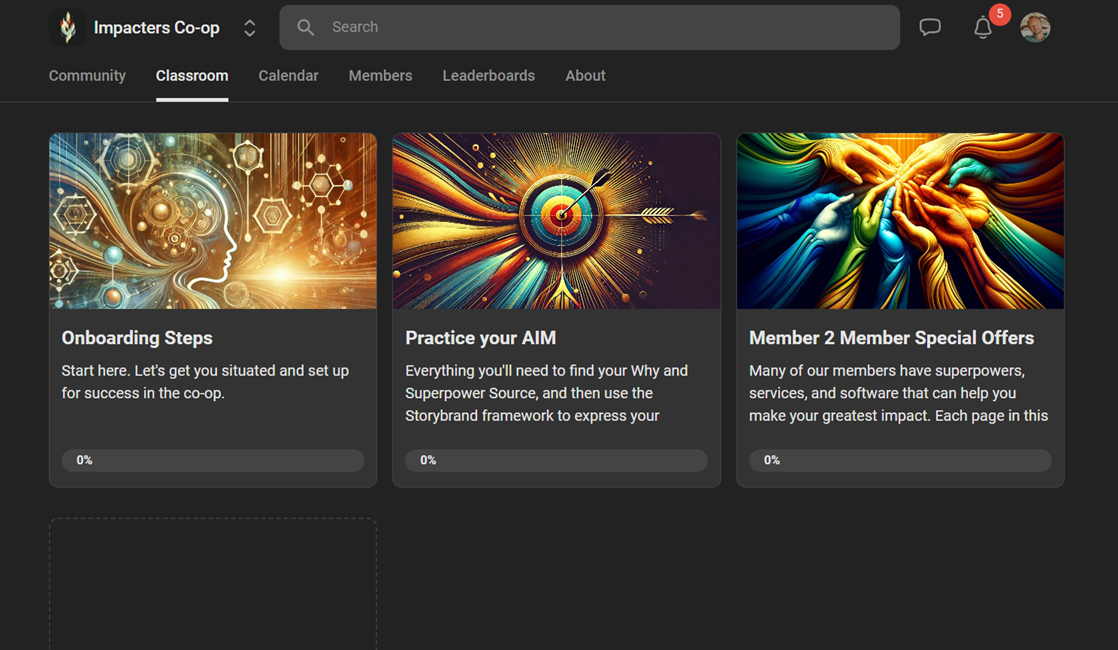
Task: Select the Classroom tab
Action: coord(192,76)
